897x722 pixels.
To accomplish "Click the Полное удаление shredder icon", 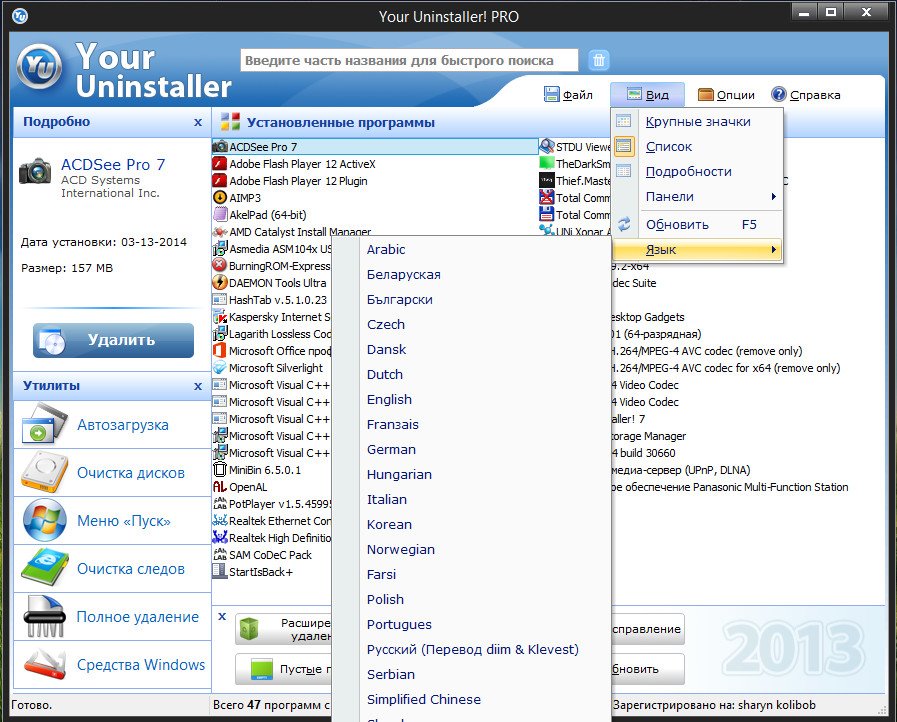I will tap(44, 616).
